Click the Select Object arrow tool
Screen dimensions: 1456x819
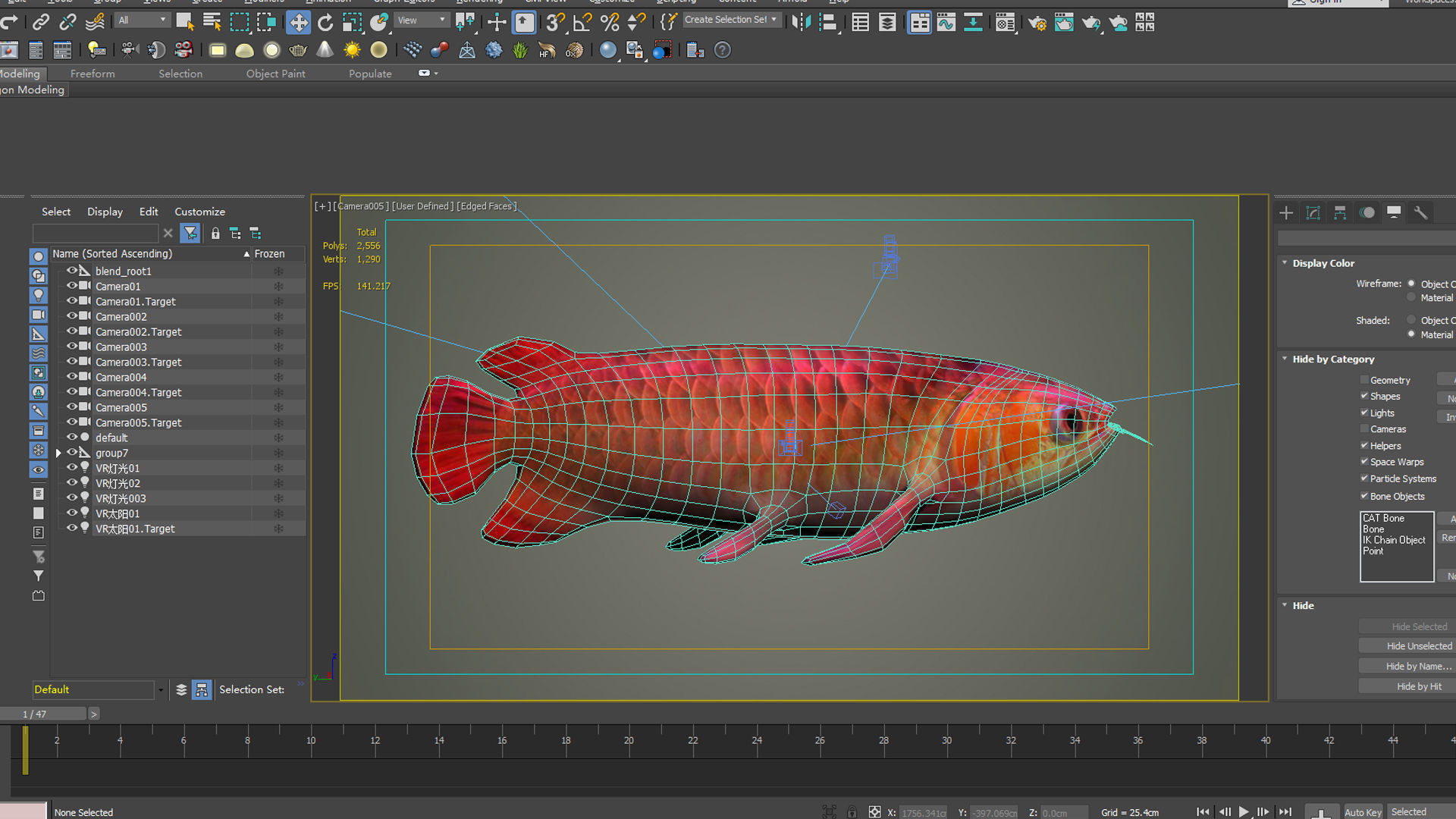click(x=185, y=22)
